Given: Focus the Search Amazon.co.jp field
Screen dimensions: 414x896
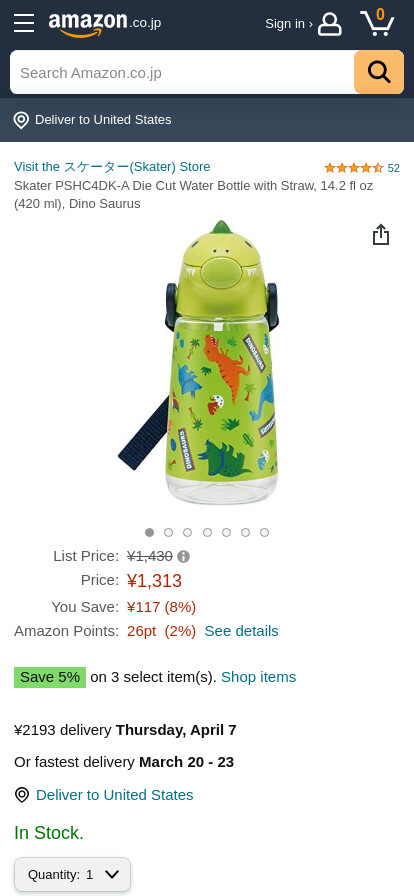Looking at the screenshot, I should point(182,72).
